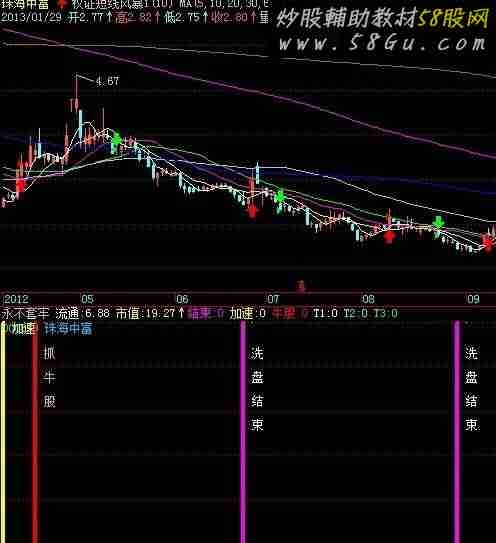Click the red arrow beside the stock name header
This screenshot has width=496, height=543.
click(x=62, y=4)
